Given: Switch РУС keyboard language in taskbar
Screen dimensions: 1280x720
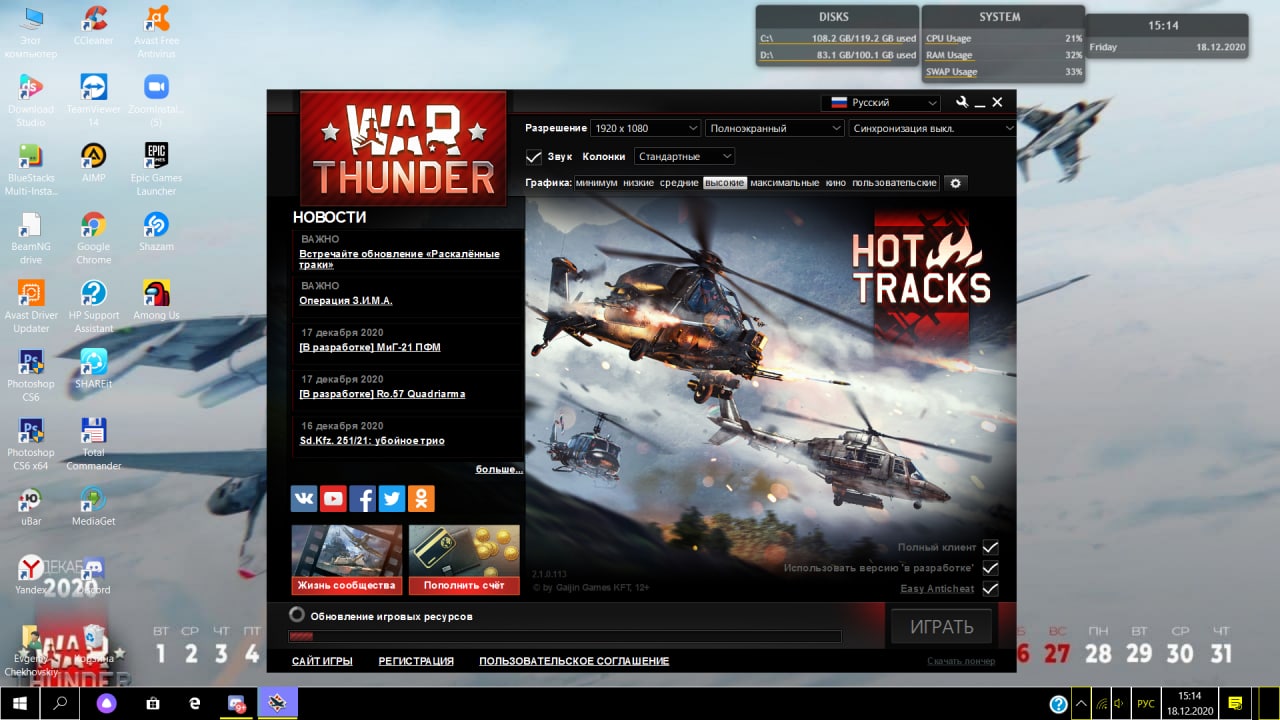Looking at the screenshot, I should [1146, 704].
